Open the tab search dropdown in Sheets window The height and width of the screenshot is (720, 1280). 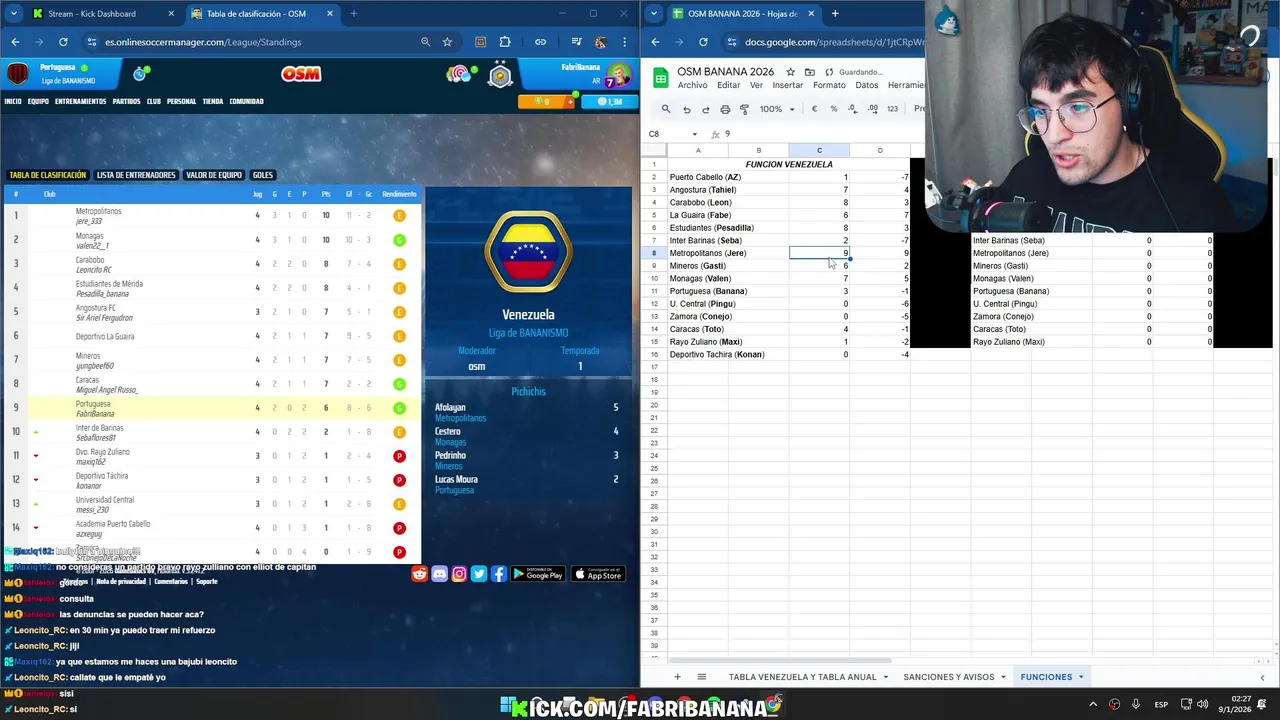[655, 14]
